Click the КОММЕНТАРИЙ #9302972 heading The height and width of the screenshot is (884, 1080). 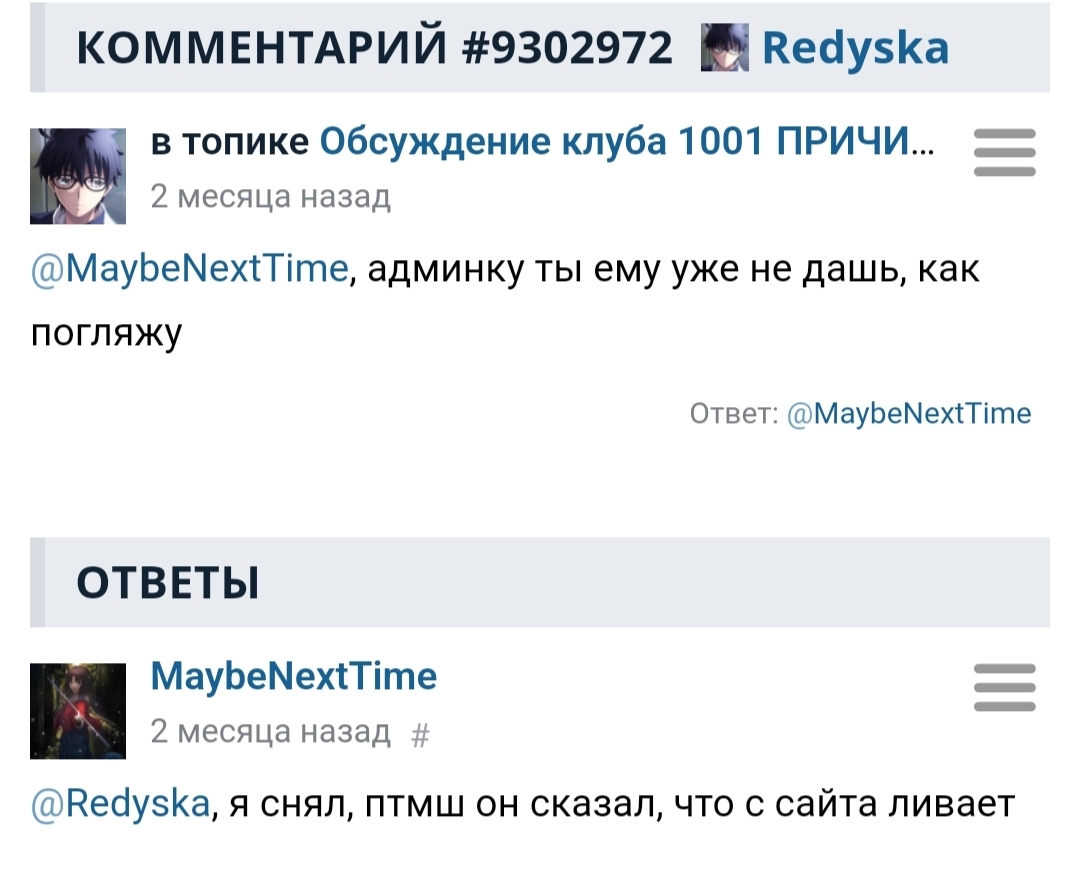pos(376,48)
